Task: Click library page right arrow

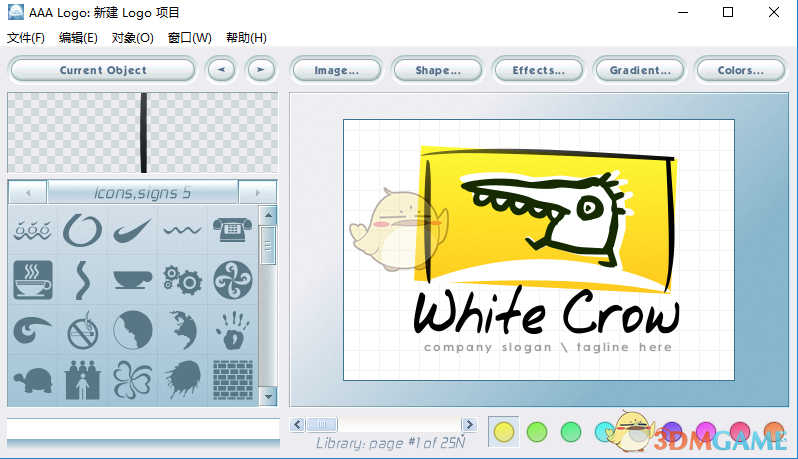Action: 469,424
